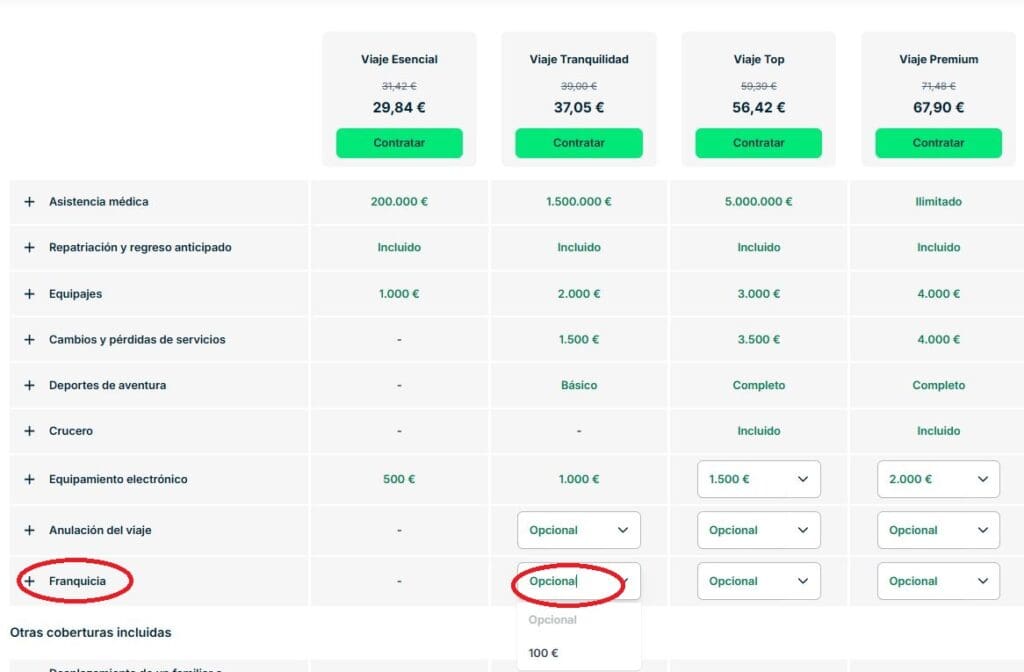
Task: Open Franquicia dropdown under Viaje Top
Action: 758,581
